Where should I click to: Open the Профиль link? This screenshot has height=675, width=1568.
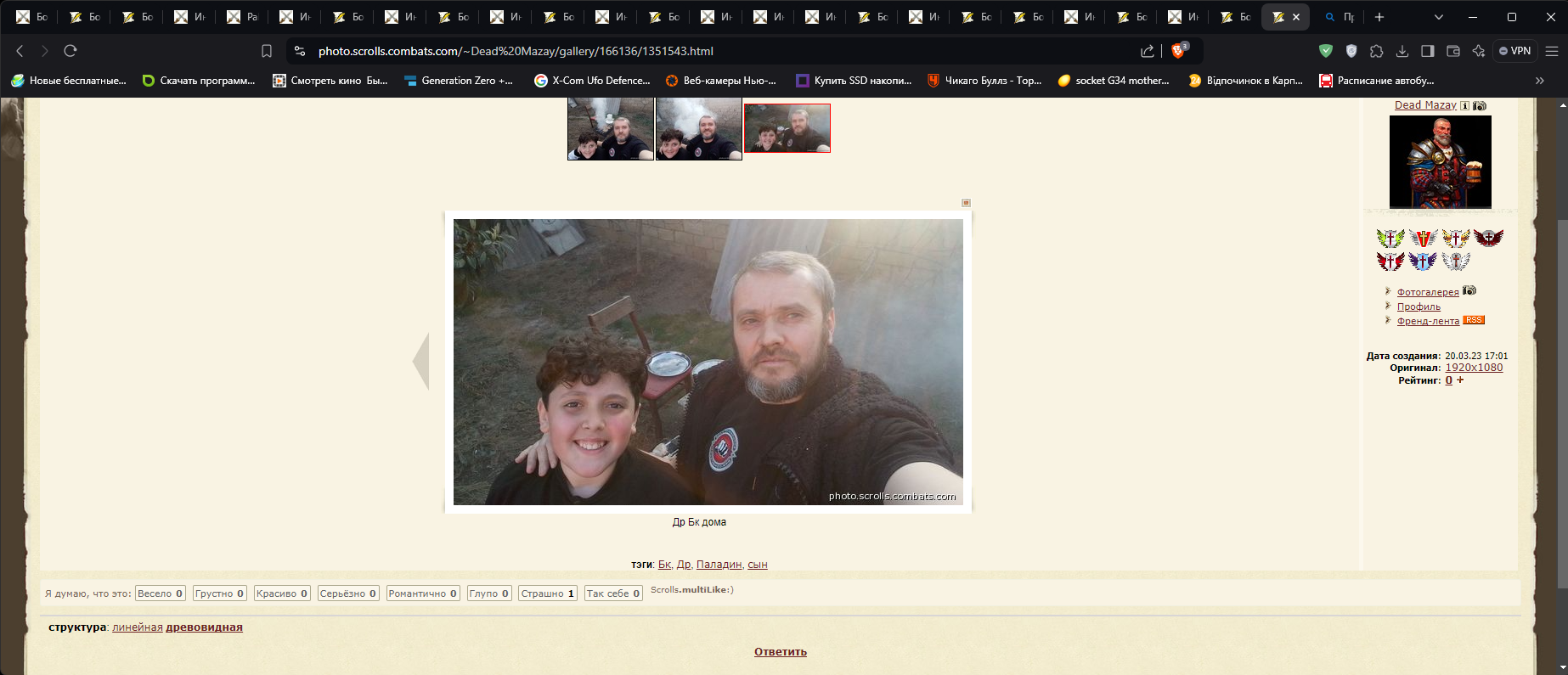1419,307
